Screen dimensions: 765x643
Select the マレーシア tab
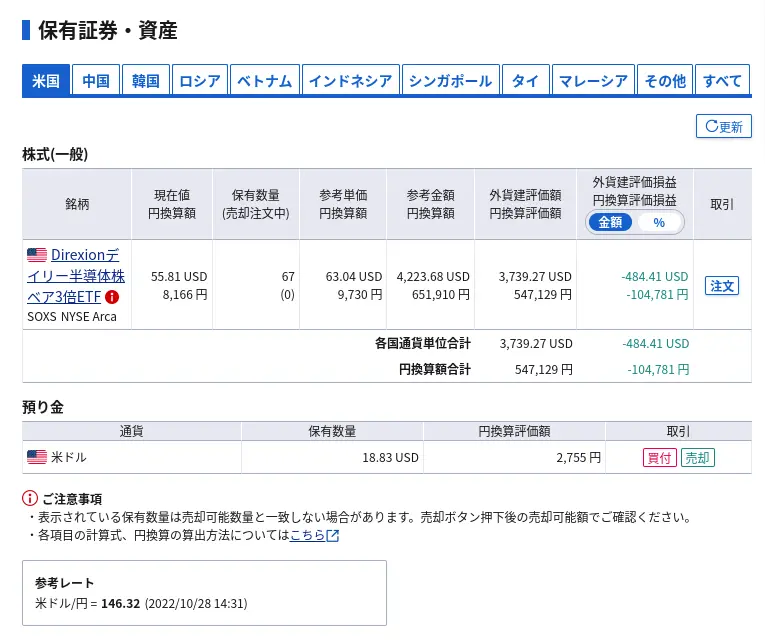coord(593,80)
